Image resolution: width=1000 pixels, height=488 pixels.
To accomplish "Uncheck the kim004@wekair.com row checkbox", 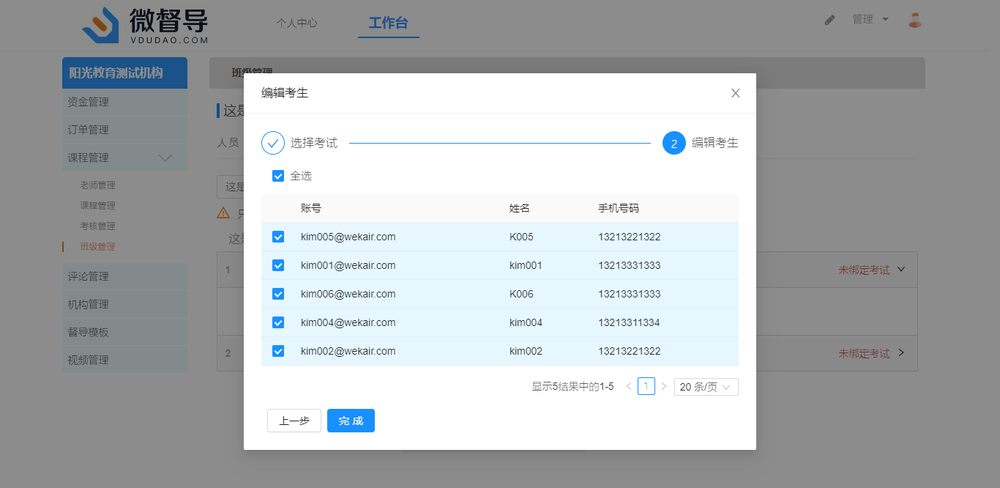I will point(278,323).
